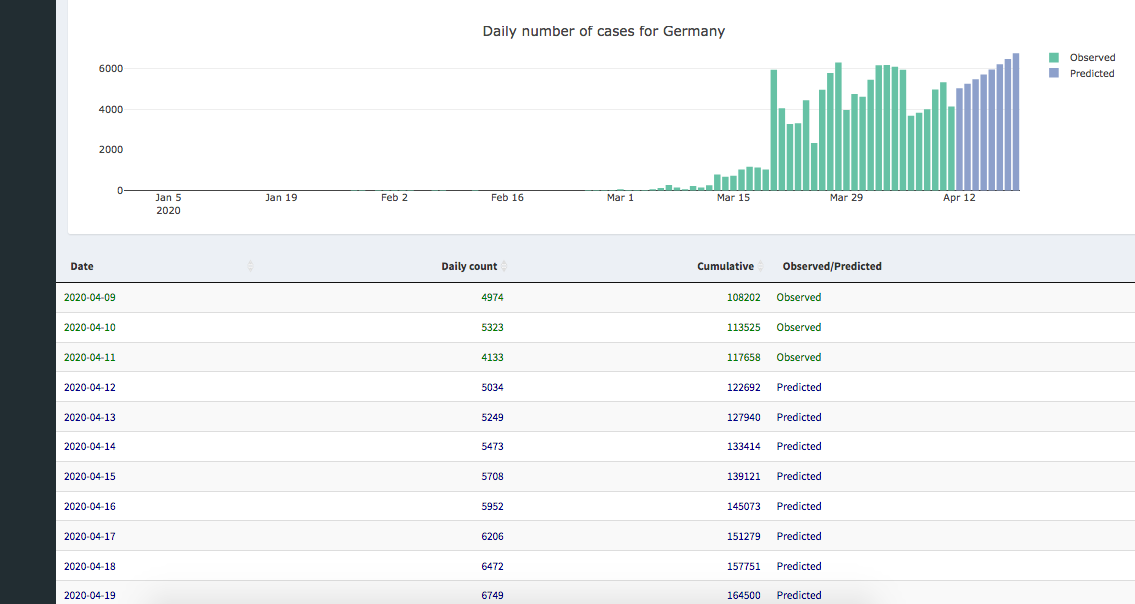The width and height of the screenshot is (1135, 604).
Task: Click cumulative value 117658 cell
Action: (743, 358)
